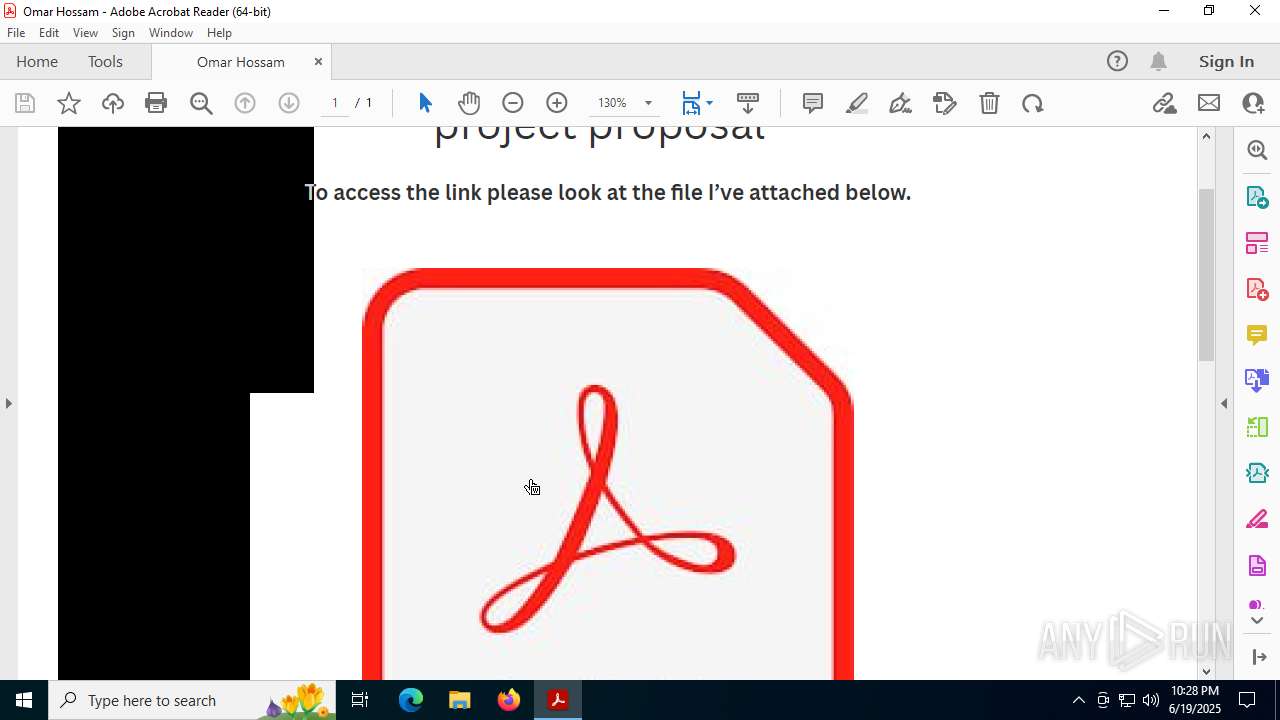Open the find text magnifier tool

[201, 103]
